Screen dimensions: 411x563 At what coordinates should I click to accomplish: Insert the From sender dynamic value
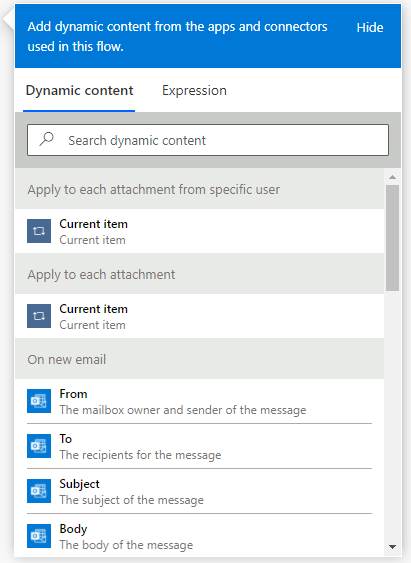(200, 401)
